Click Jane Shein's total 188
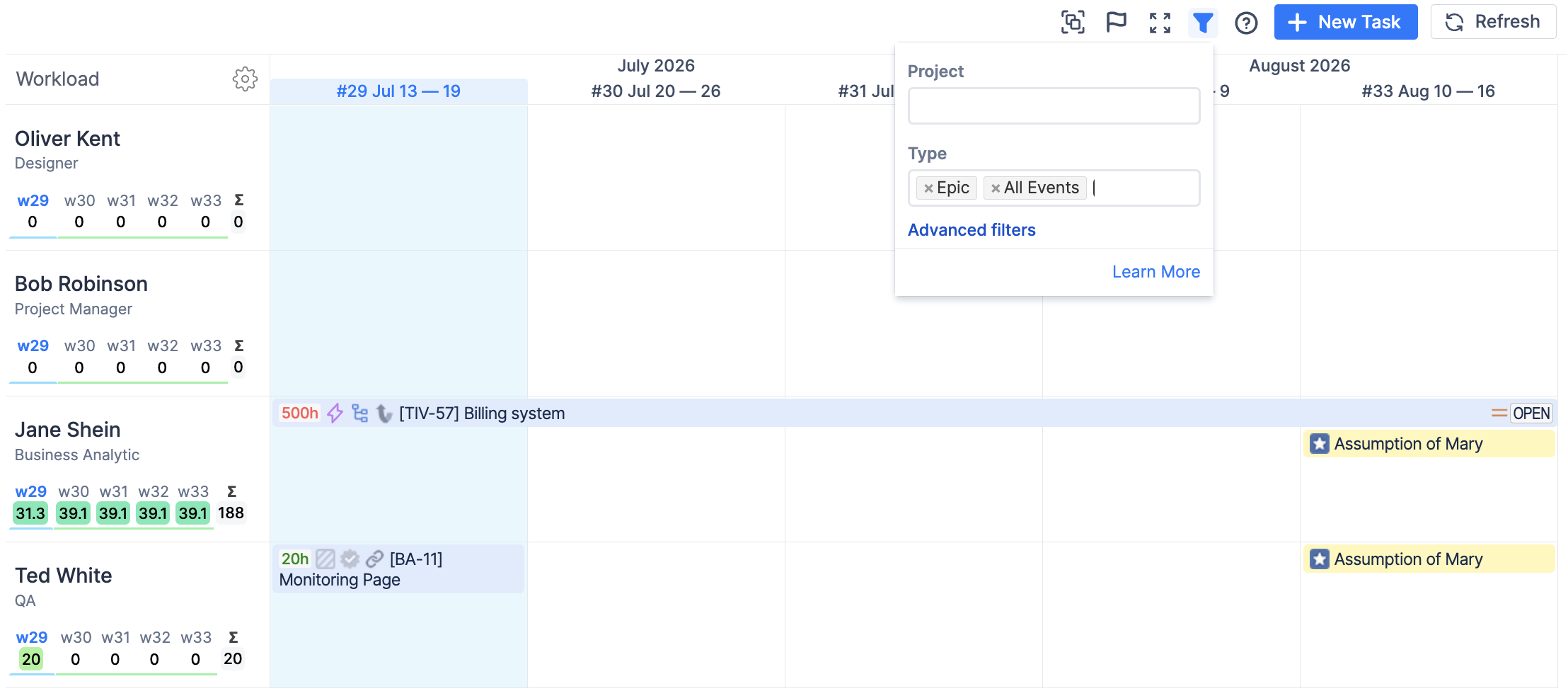The image size is (1568, 691). tap(231, 513)
